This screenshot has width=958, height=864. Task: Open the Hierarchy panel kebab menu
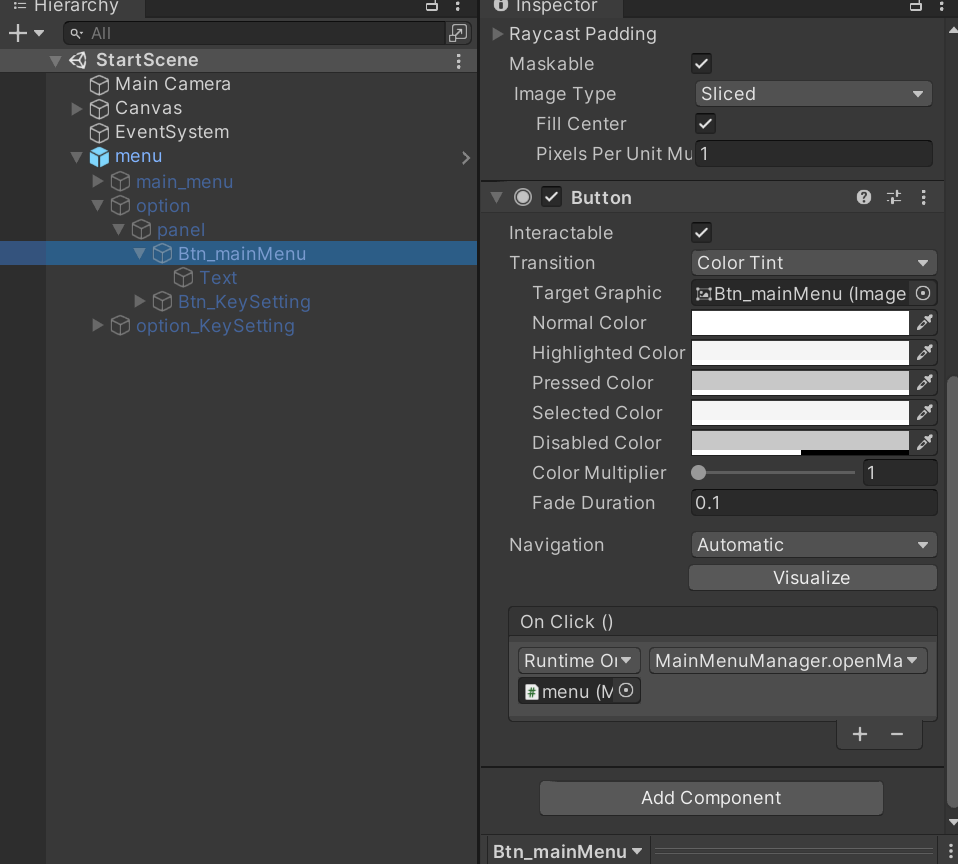(x=458, y=6)
